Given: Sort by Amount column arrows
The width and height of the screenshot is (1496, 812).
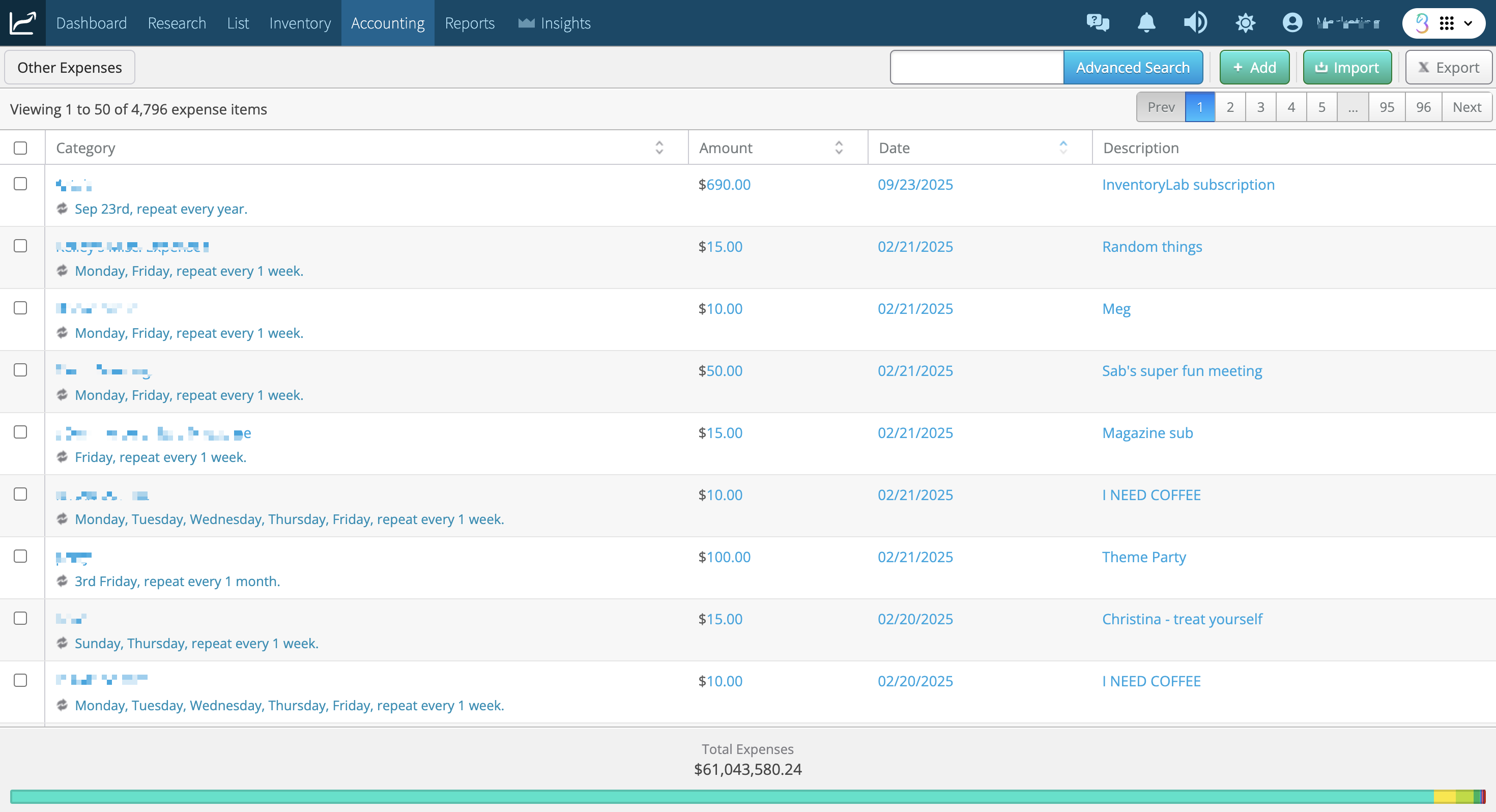Looking at the screenshot, I should tap(839, 148).
